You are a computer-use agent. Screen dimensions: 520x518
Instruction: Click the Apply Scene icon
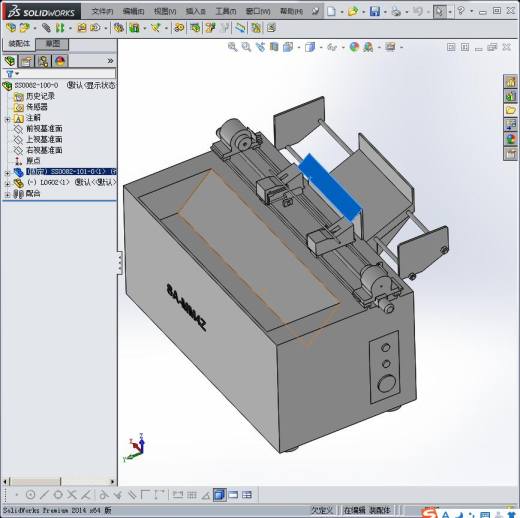[368, 47]
